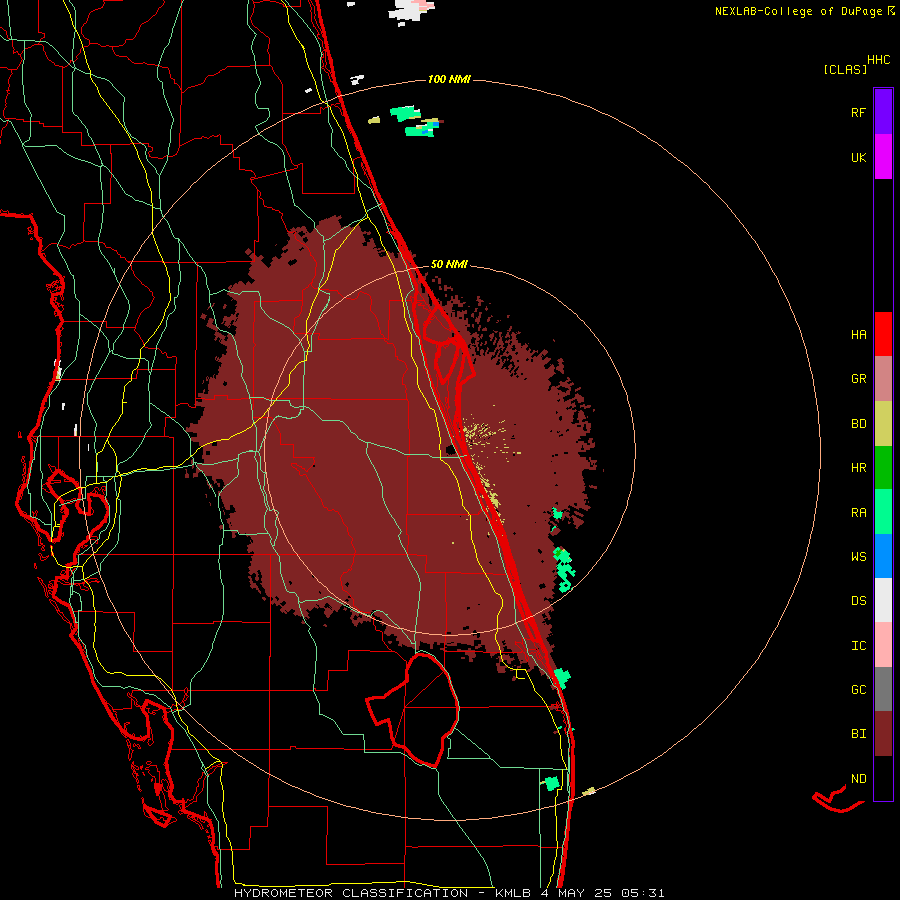Click the WS legend label
The image size is (900, 900).
pyautogui.click(x=858, y=556)
